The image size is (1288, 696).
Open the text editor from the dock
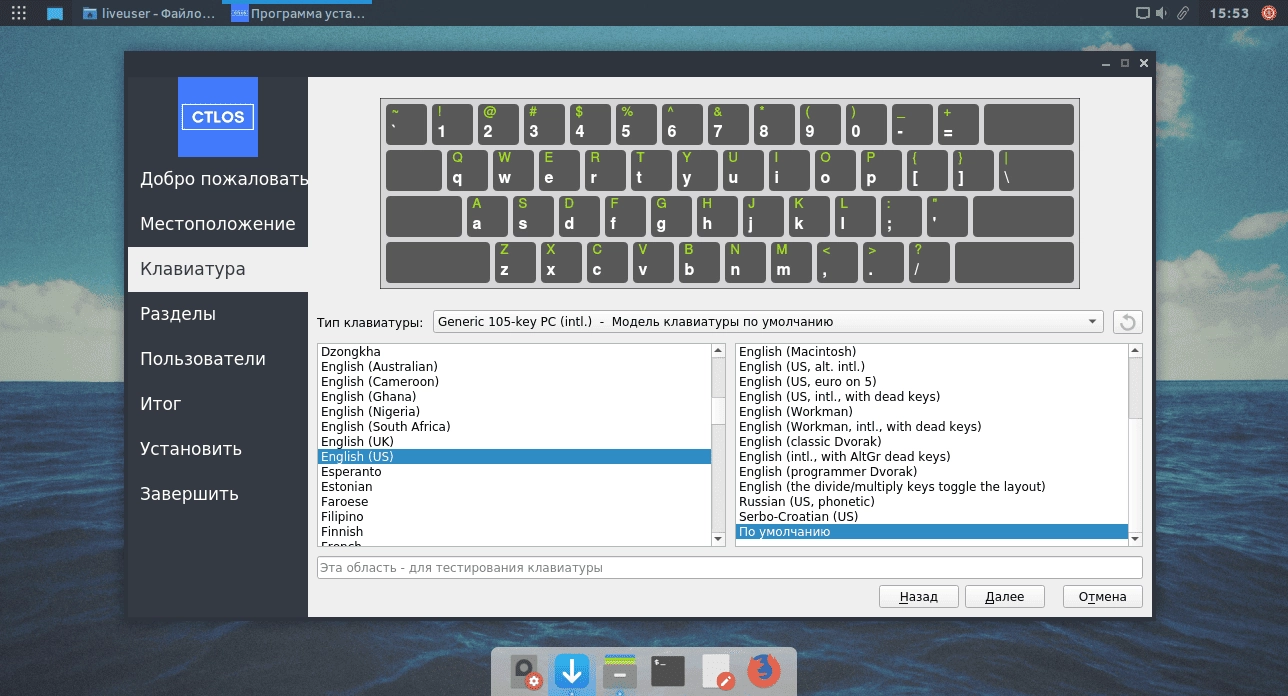(x=716, y=671)
